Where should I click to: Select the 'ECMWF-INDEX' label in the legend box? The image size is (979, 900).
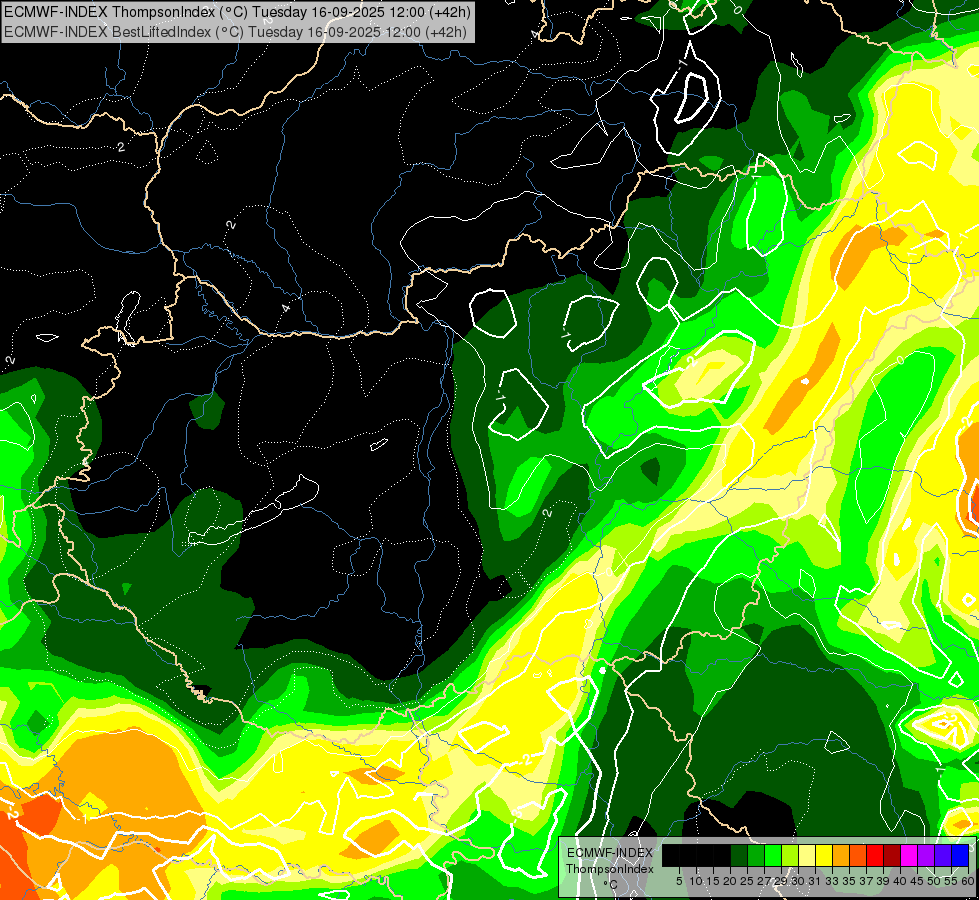click(x=610, y=853)
